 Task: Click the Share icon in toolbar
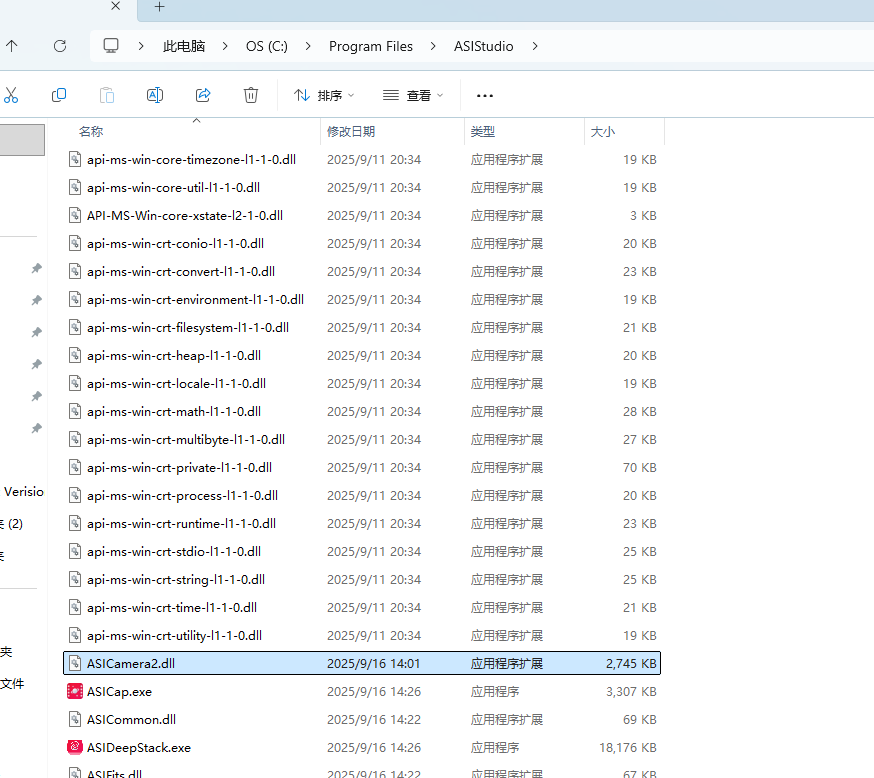pyautogui.click(x=203, y=95)
